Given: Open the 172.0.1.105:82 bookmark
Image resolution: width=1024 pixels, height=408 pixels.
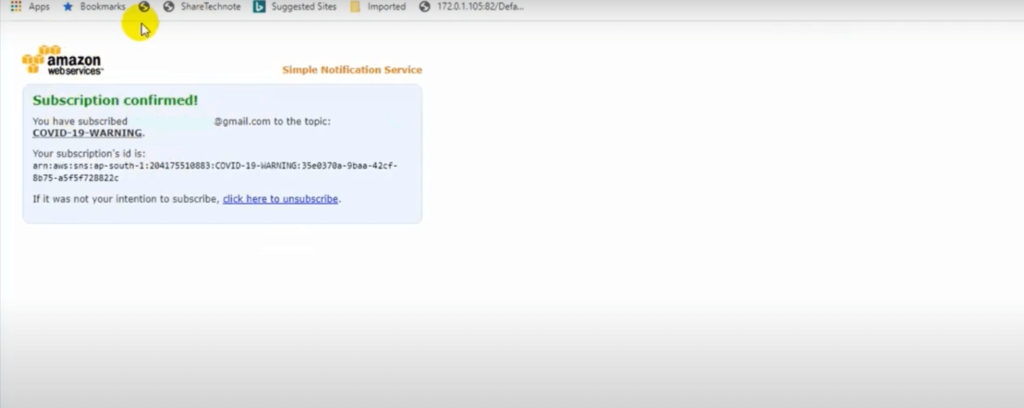Looking at the screenshot, I should tap(472, 7).
